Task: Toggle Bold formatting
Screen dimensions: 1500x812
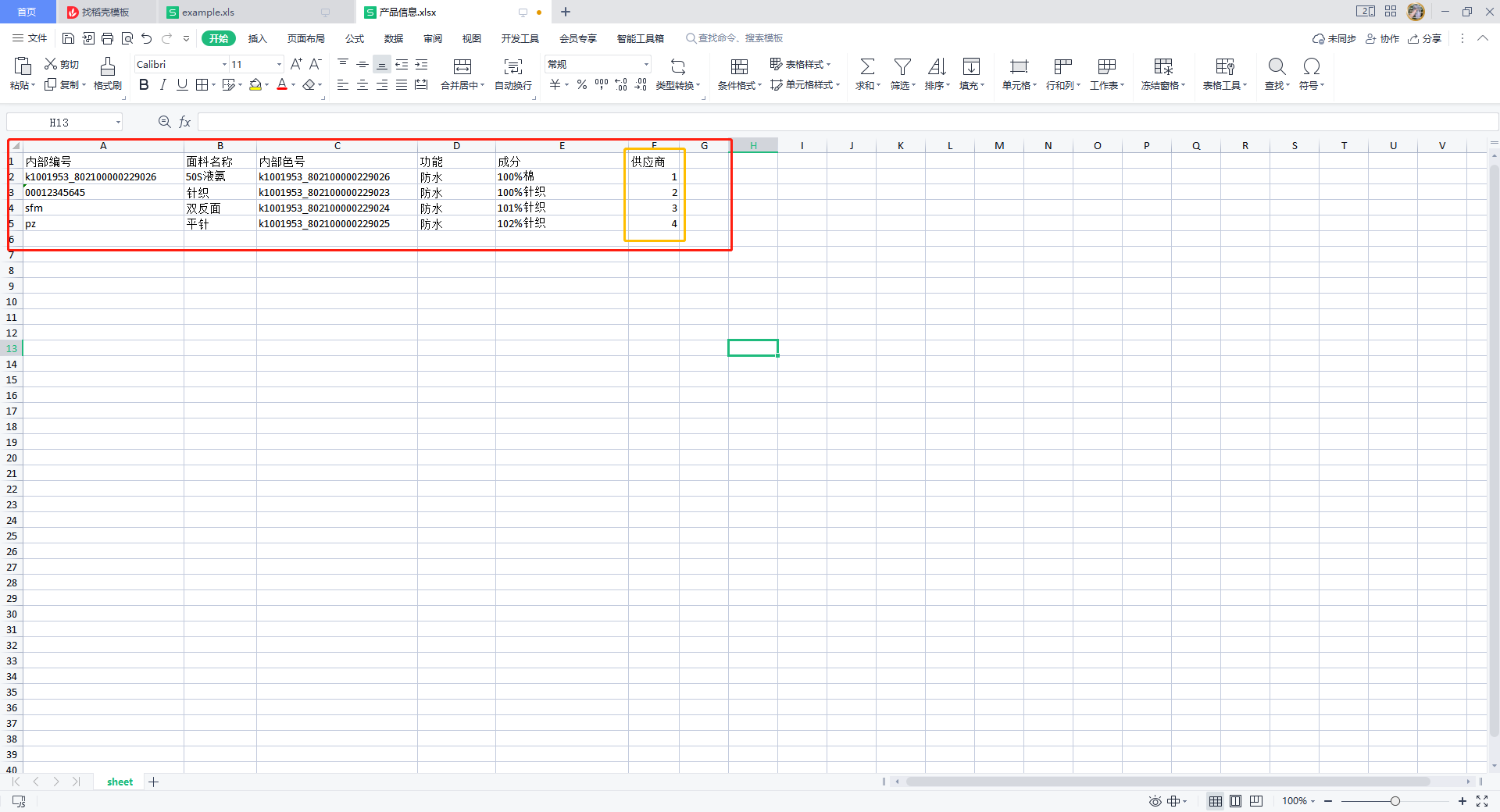Action: click(144, 85)
